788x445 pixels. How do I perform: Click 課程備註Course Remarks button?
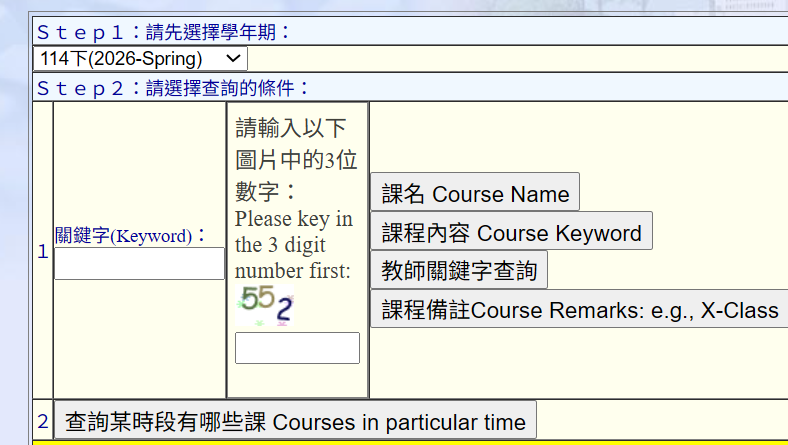point(579,308)
